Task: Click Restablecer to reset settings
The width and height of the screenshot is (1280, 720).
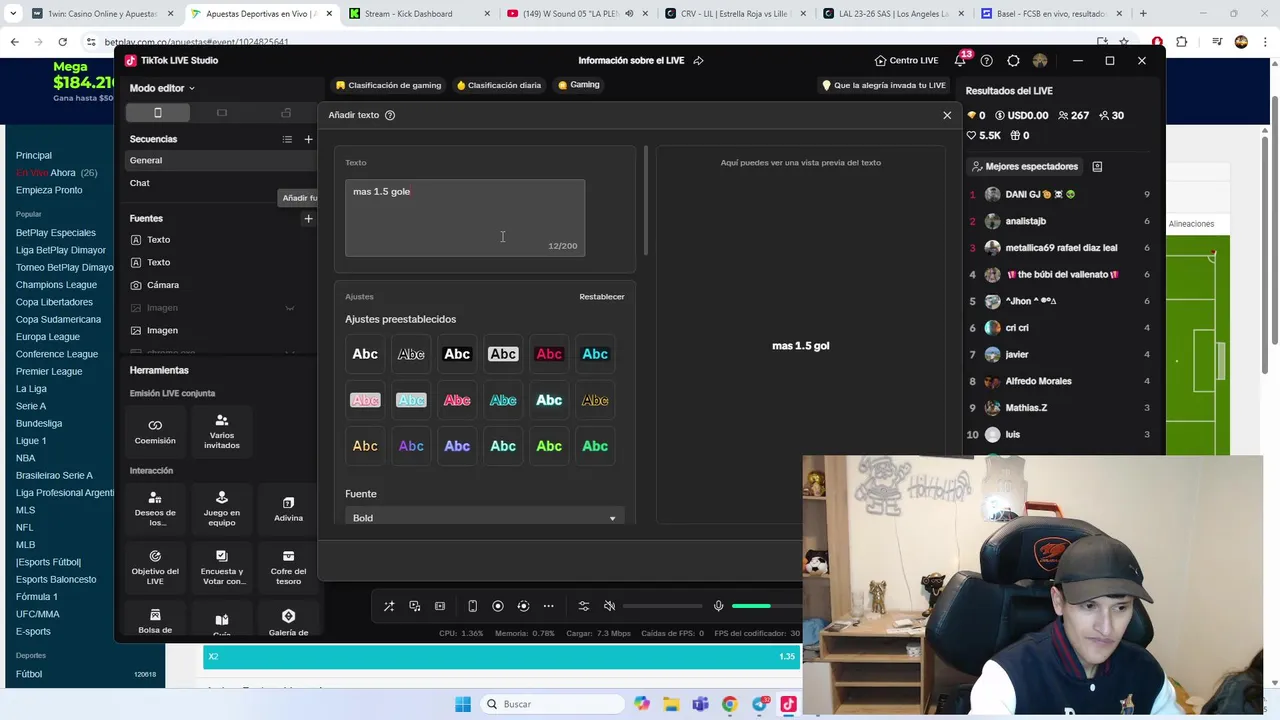Action: tap(602, 297)
